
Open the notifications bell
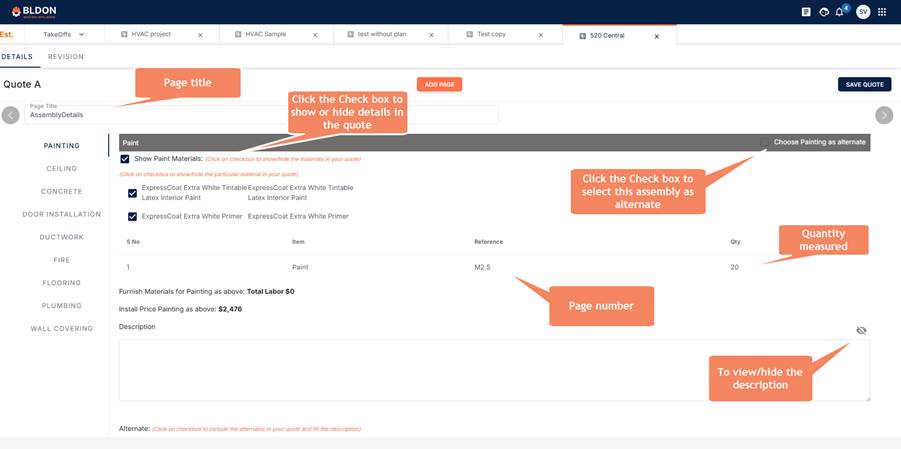pyautogui.click(x=841, y=12)
